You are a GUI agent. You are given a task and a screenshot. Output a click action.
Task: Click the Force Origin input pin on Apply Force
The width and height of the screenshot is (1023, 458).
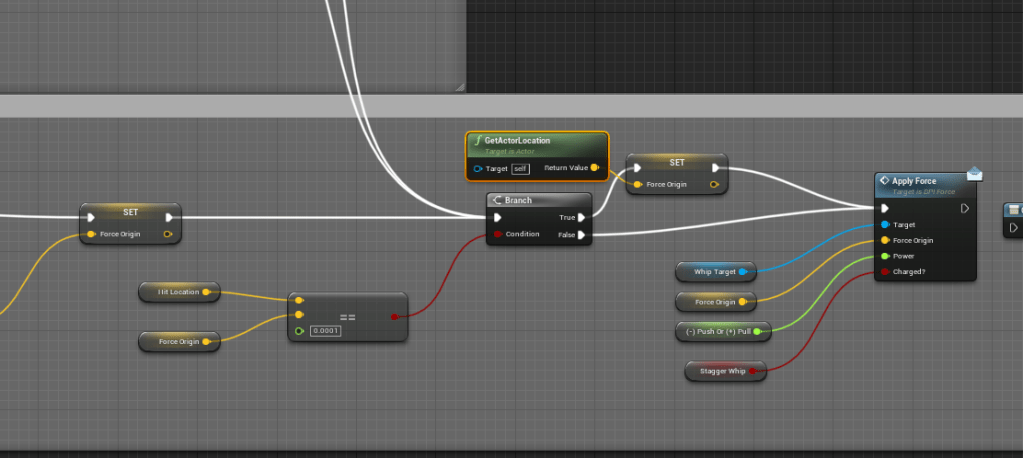pos(885,240)
